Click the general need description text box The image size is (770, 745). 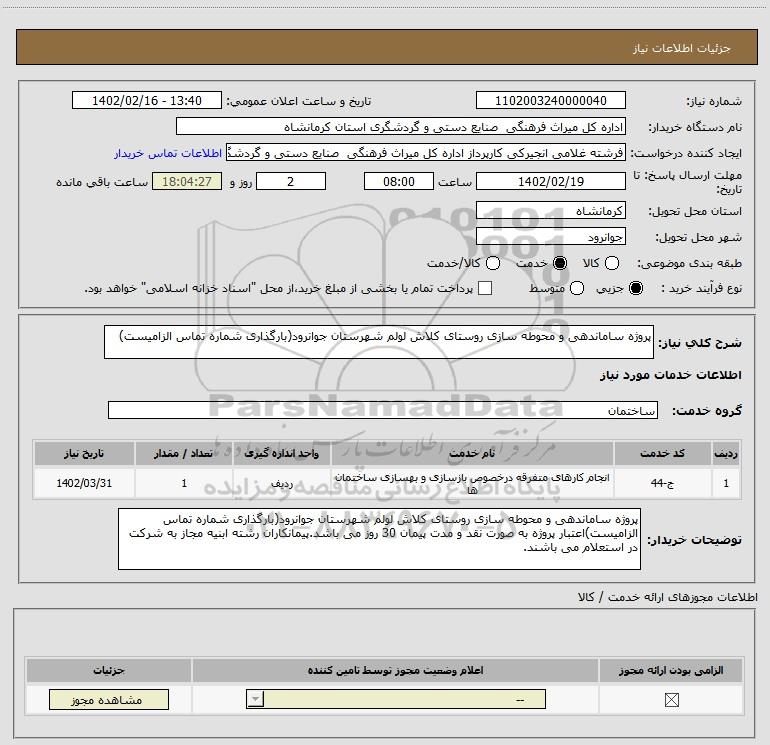coord(379,342)
